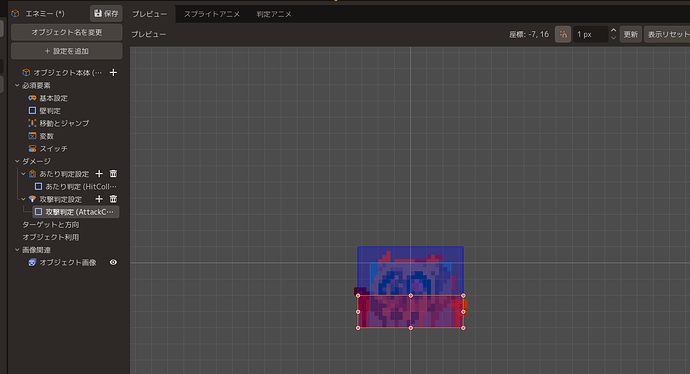The height and width of the screenshot is (374, 690).
Task: Click the 設定を追加 add setting button
Action: pyautogui.click(x=67, y=51)
